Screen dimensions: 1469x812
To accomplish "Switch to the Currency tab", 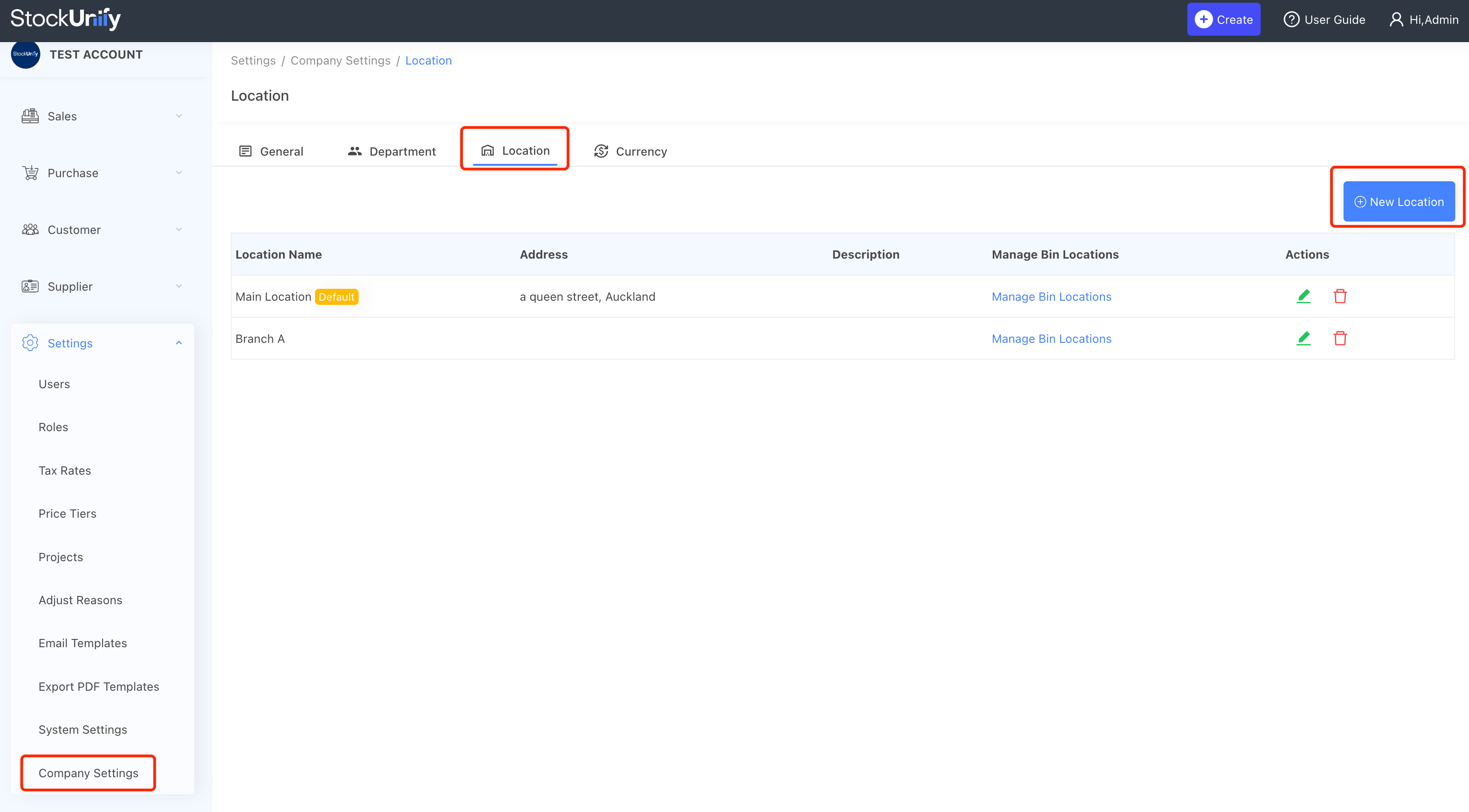I will click(630, 152).
